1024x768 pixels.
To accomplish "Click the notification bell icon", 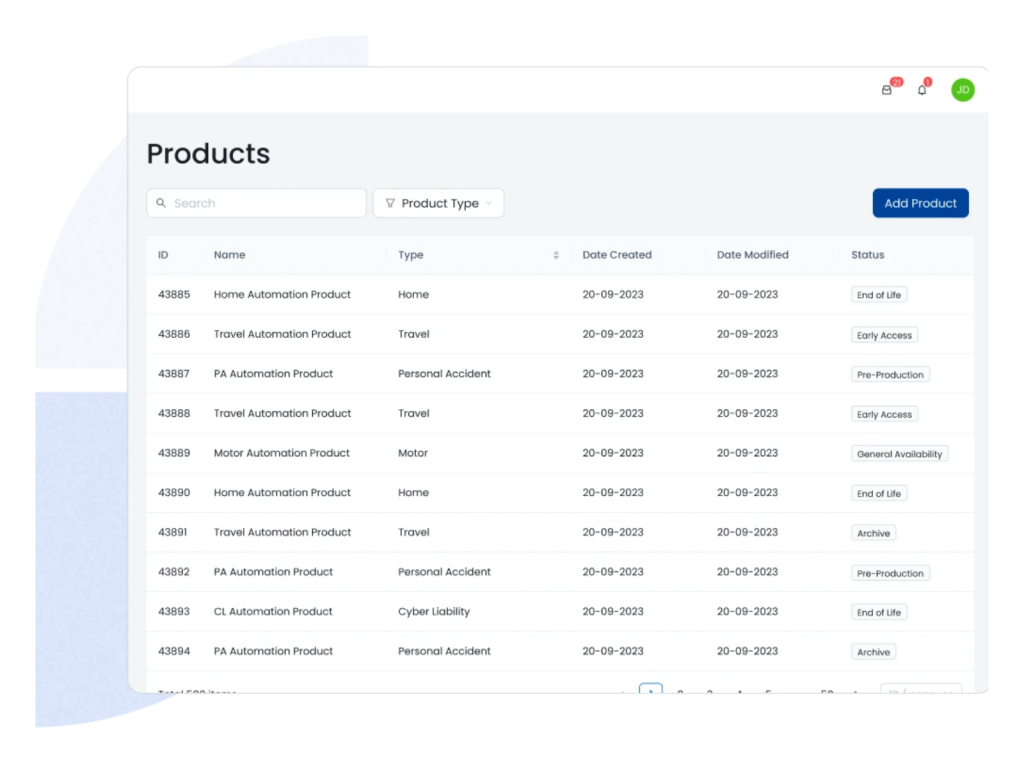I will [x=922, y=90].
